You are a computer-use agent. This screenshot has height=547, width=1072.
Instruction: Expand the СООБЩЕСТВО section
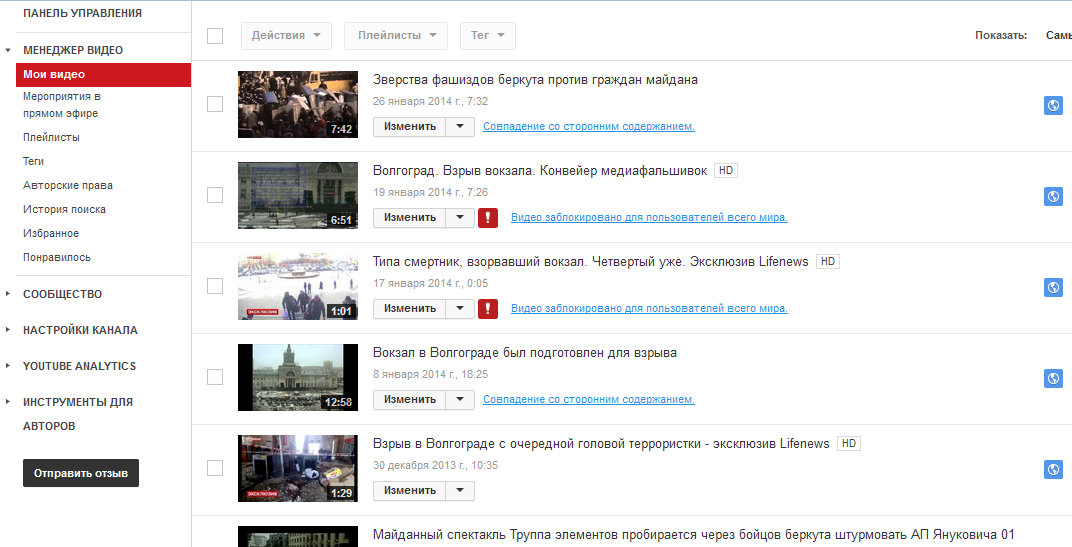[x=8, y=294]
